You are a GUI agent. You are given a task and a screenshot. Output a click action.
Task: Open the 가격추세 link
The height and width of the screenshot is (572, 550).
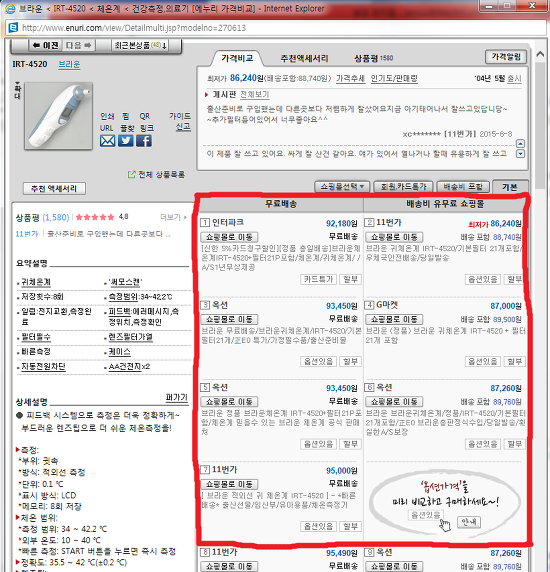tap(350, 78)
